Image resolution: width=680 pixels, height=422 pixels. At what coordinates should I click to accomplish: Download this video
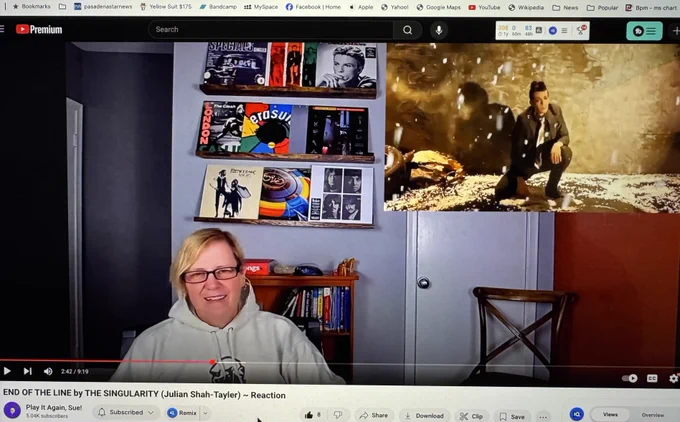424,415
